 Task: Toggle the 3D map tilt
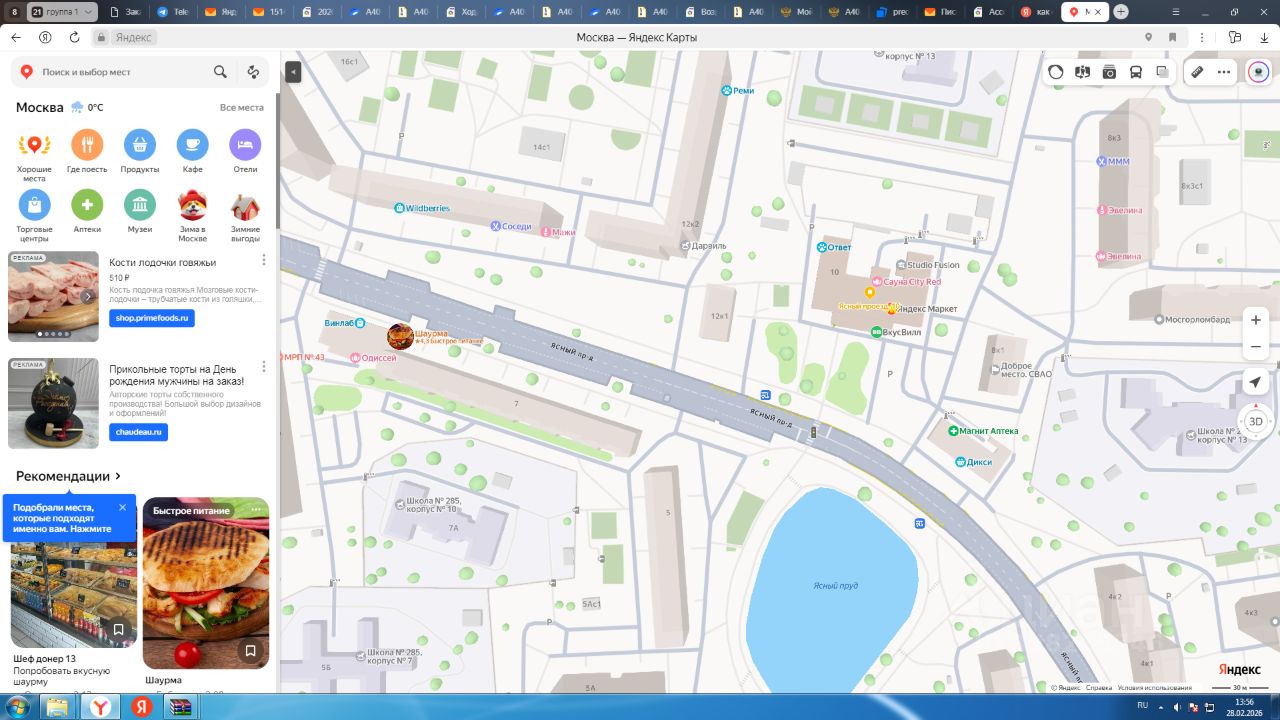(x=1256, y=421)
